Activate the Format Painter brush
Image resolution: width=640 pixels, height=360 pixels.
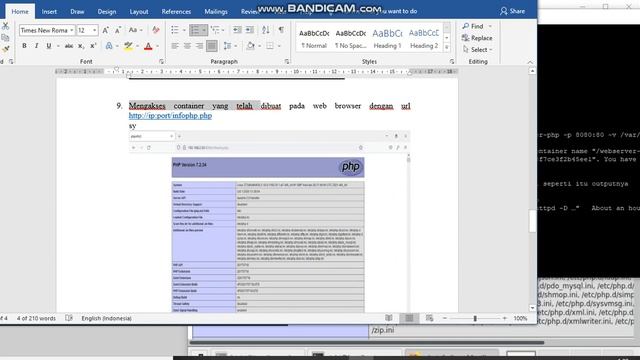5,49
